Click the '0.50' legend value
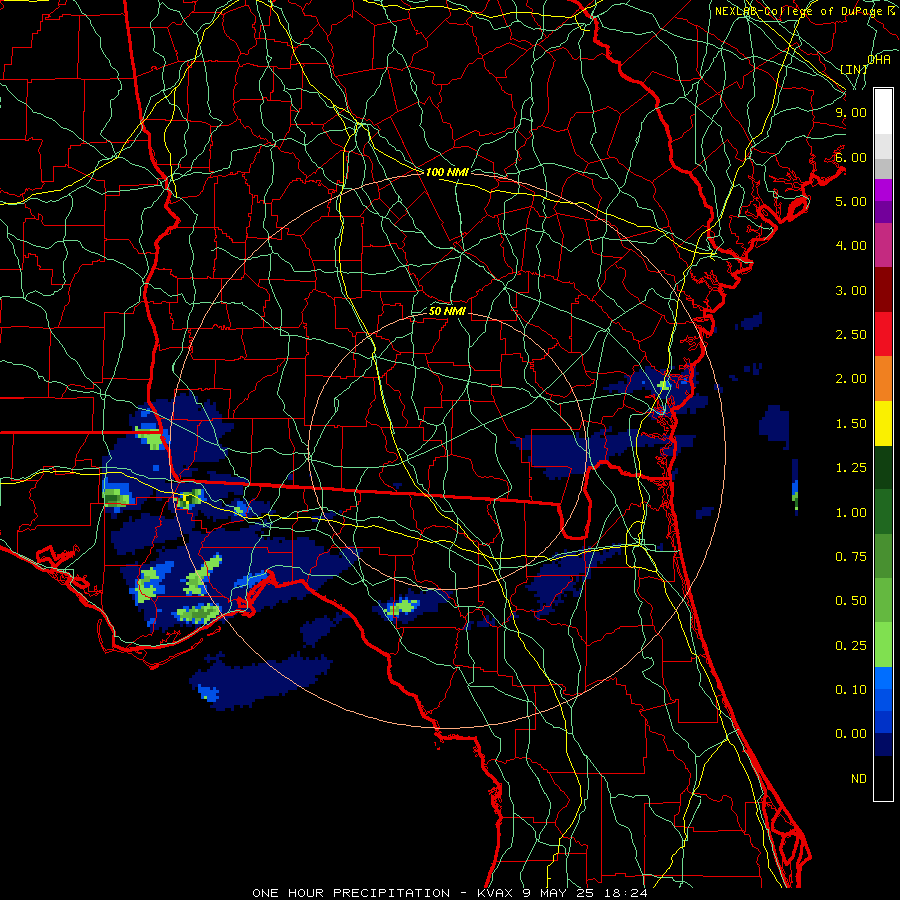This screenshot has width=900, height=900. tap(851, 601)
